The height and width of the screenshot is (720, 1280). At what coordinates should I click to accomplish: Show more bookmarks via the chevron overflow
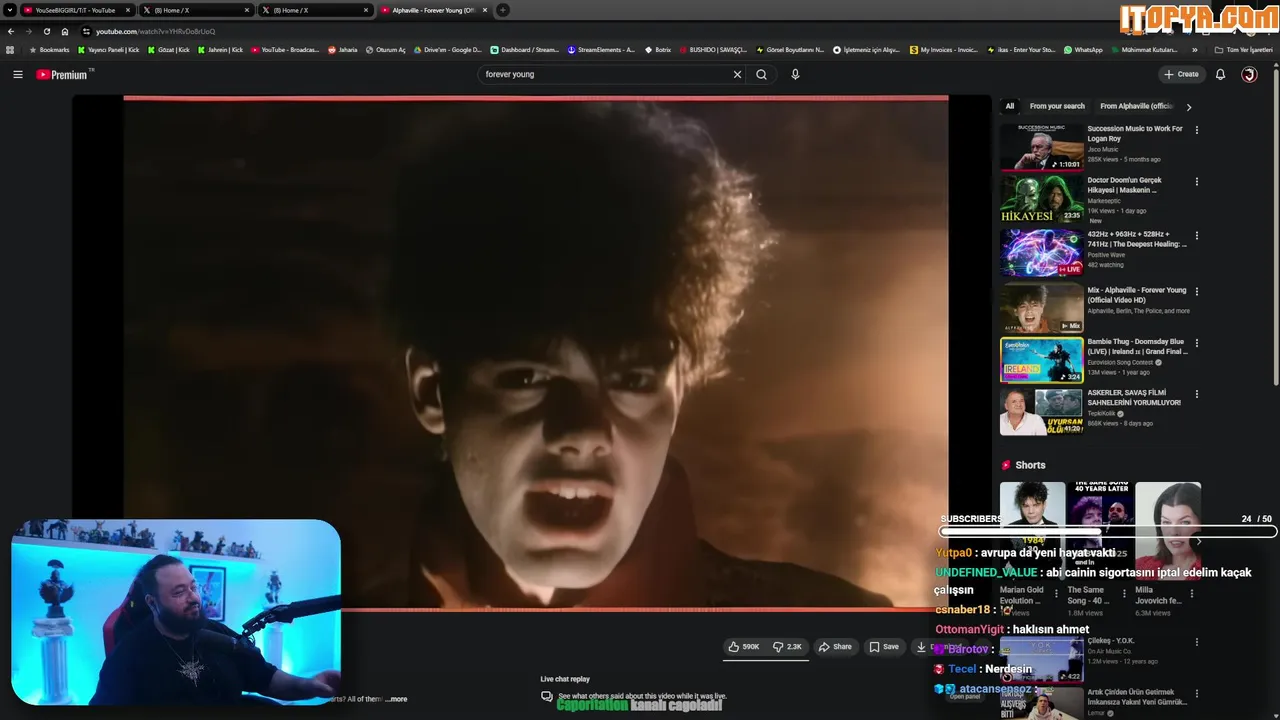1194,49
